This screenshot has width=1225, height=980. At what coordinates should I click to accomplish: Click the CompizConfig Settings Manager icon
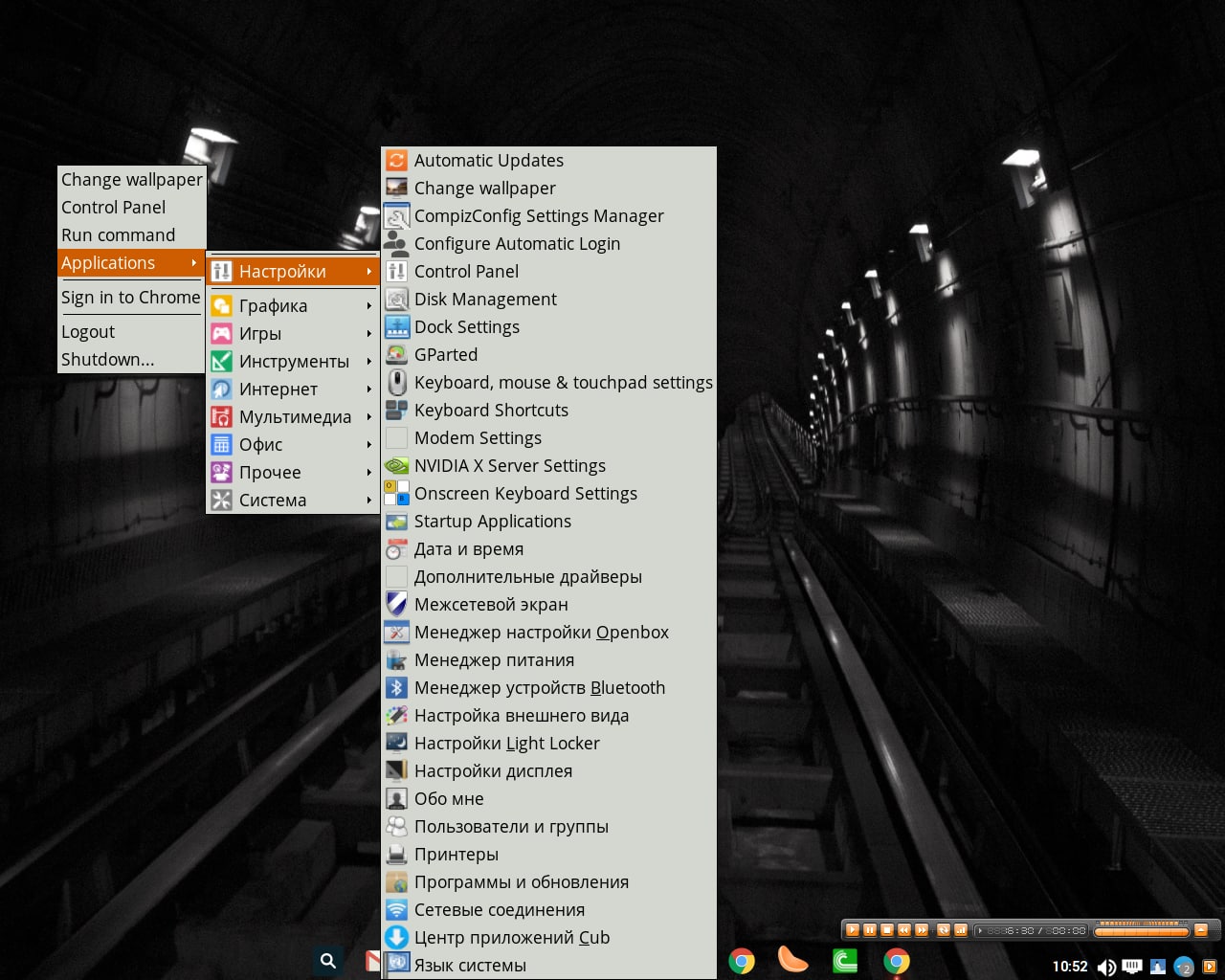[396, 216]
